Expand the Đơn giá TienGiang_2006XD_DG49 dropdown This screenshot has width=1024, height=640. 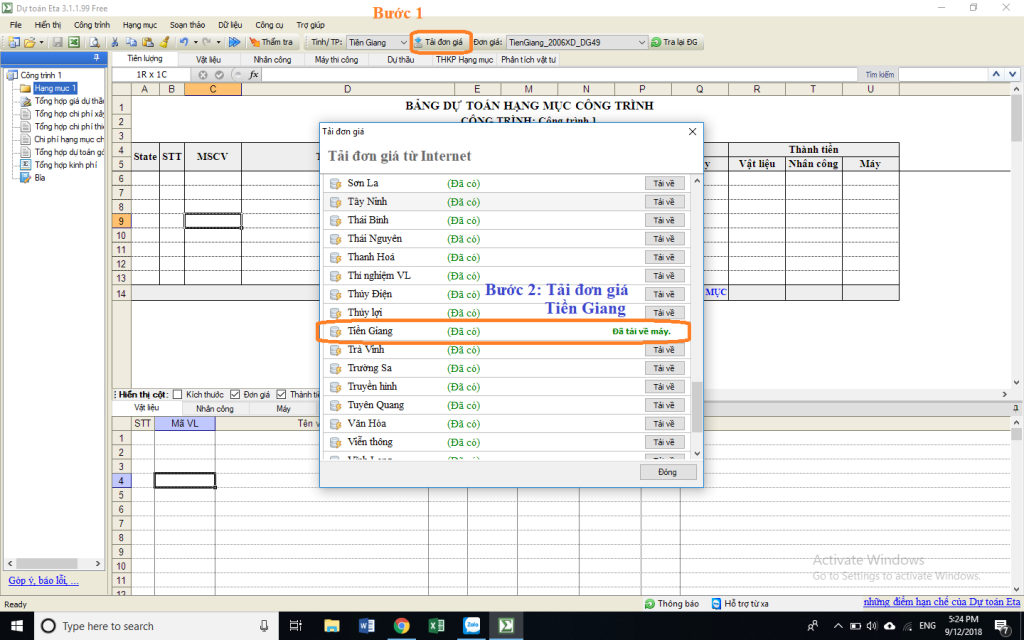(641, 43)
